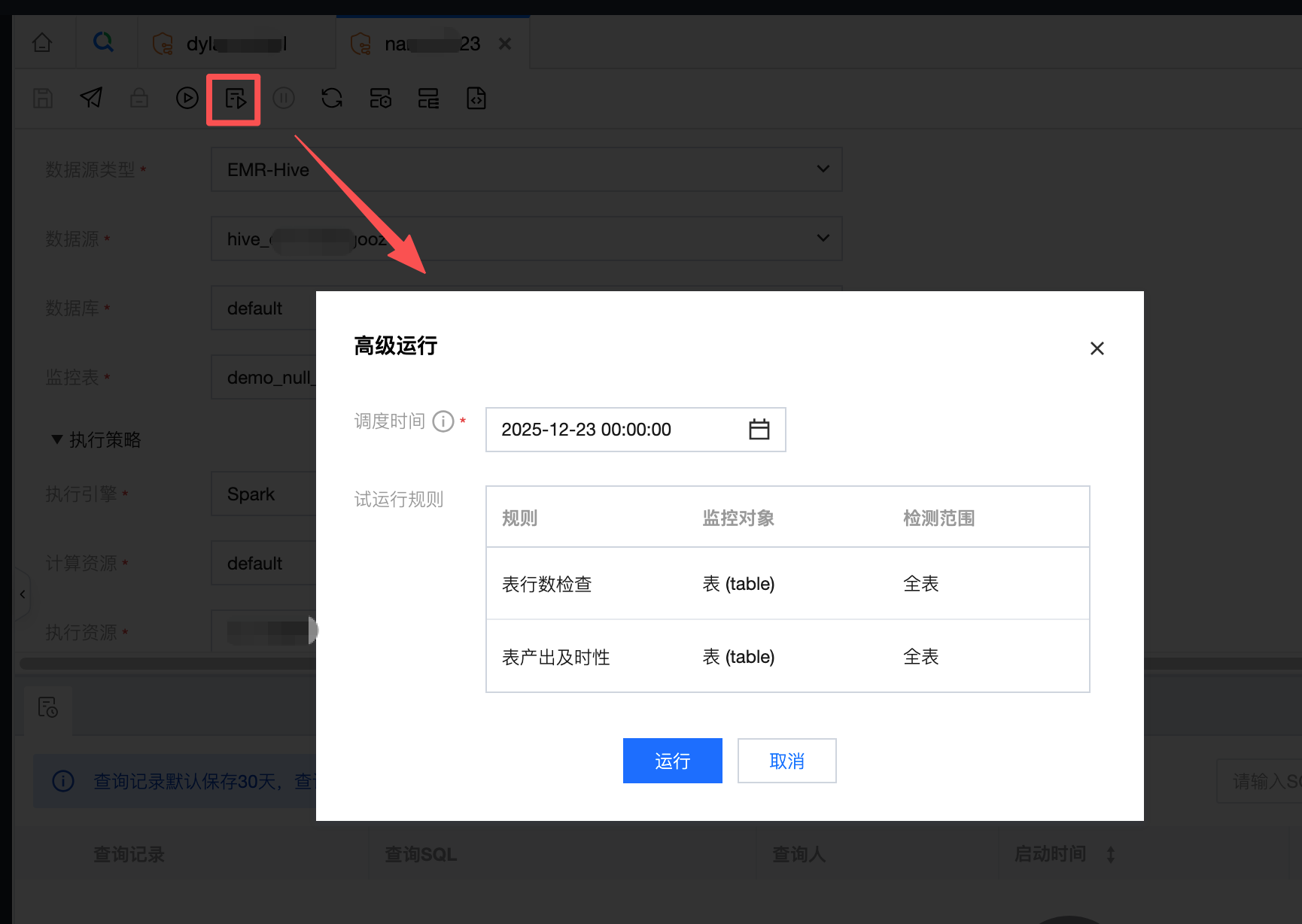Open 数据源类型 EMR-Hive dropdown
Image resolution: width=1302 pixels, height=924 pixels.
point(526,169)
